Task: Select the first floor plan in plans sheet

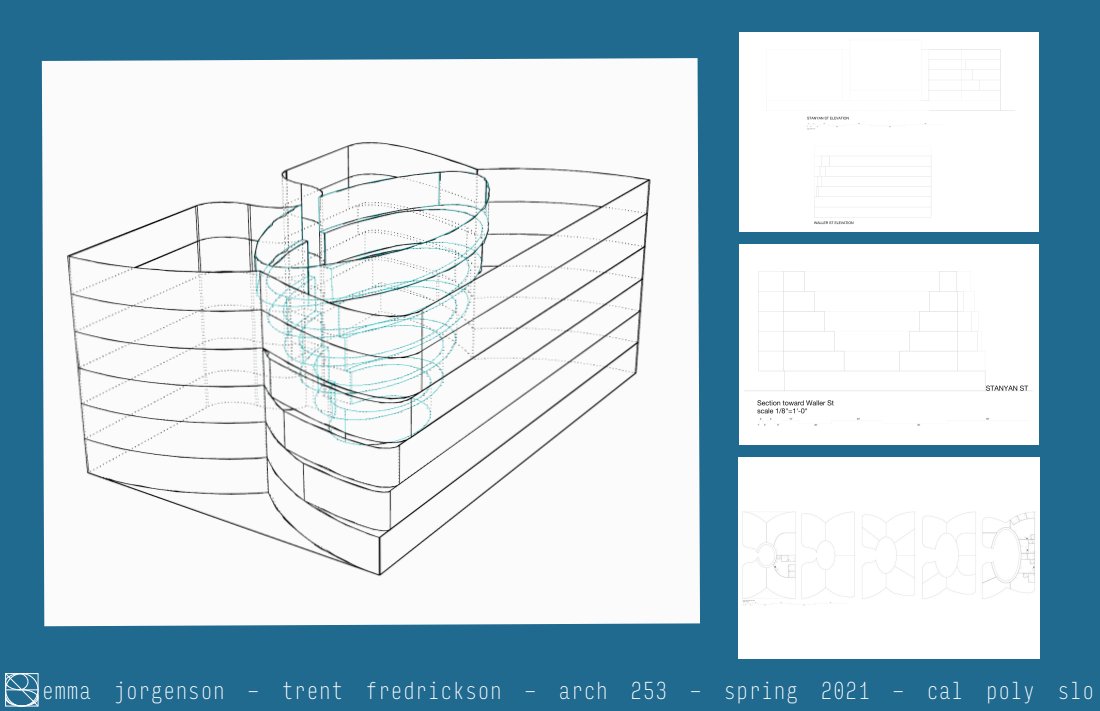Action: (769, 555)
